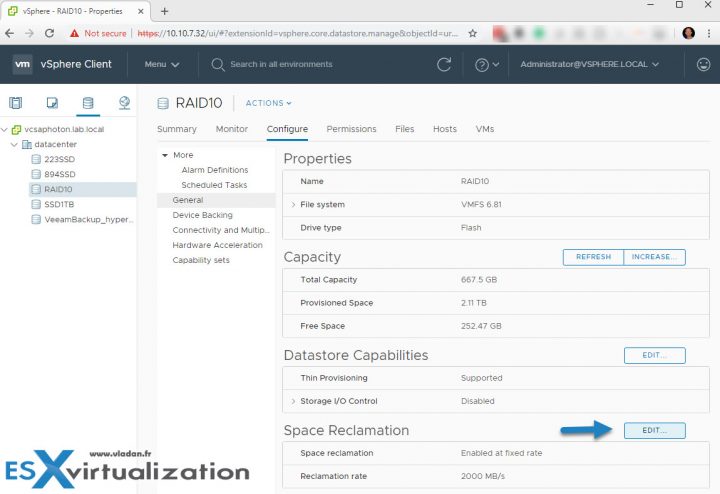Viewport: 720px width, 494px height.
Task: Click the RAID10 datastore icon in the title
Action: (163, 103)
